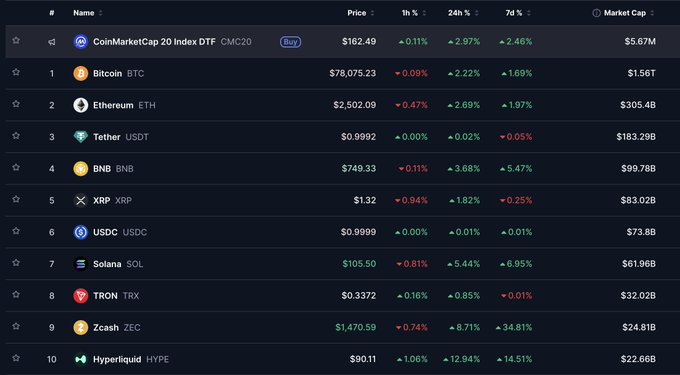Open the Ethereum ETH coin page
Screen dimensions: 680x375
click(x=124, y=105)
